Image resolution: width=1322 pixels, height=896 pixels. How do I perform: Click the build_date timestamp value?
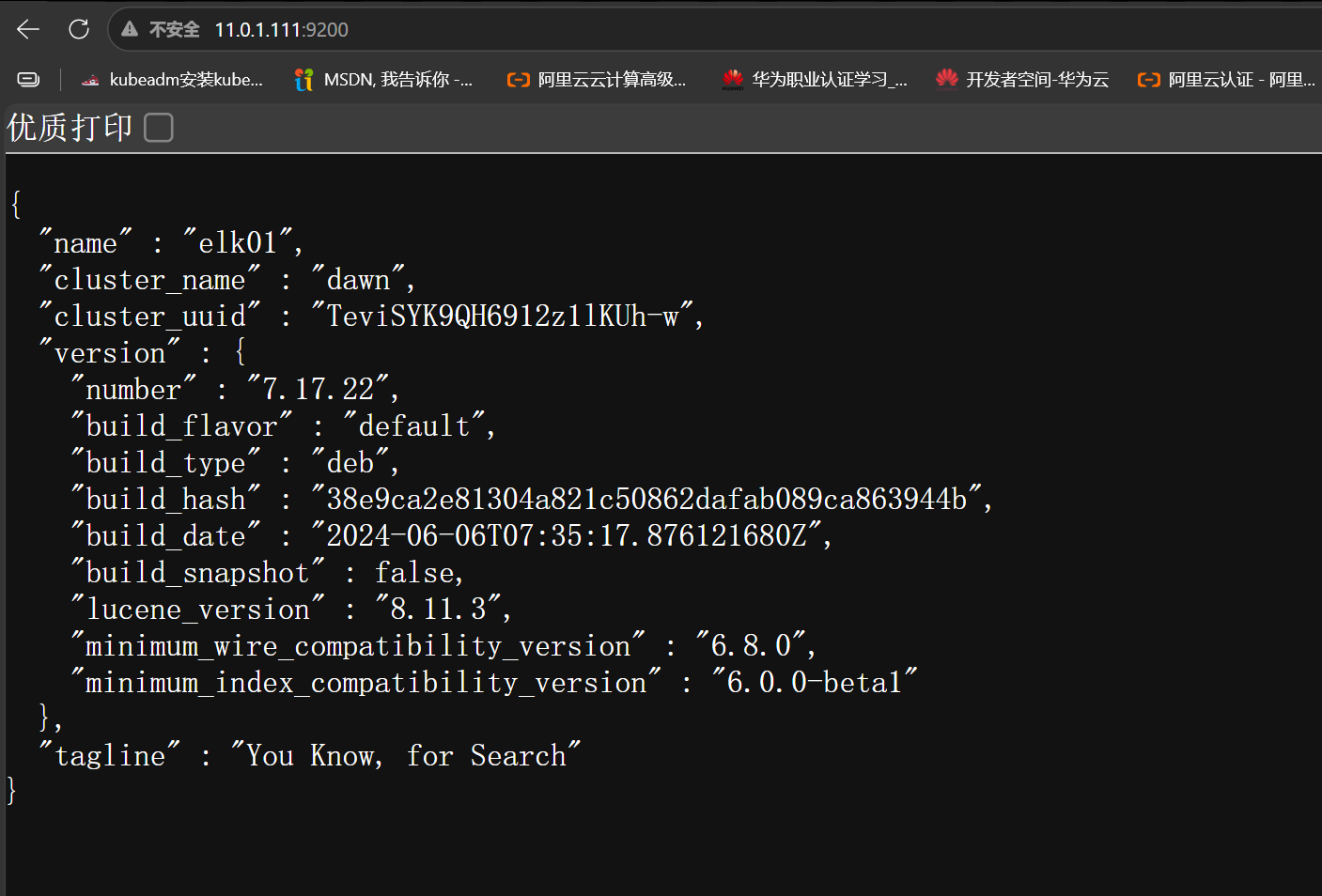point(567,536)
